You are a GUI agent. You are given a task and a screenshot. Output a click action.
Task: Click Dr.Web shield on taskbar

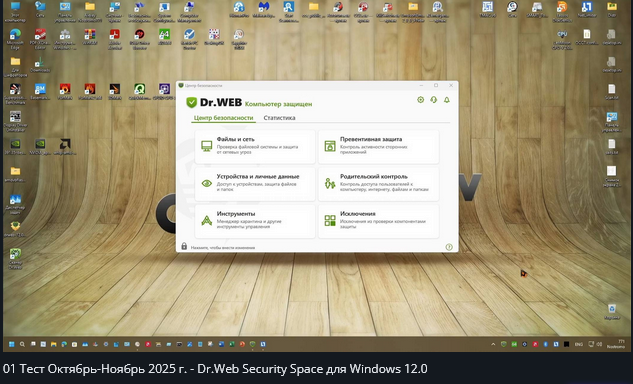point(253,344)
